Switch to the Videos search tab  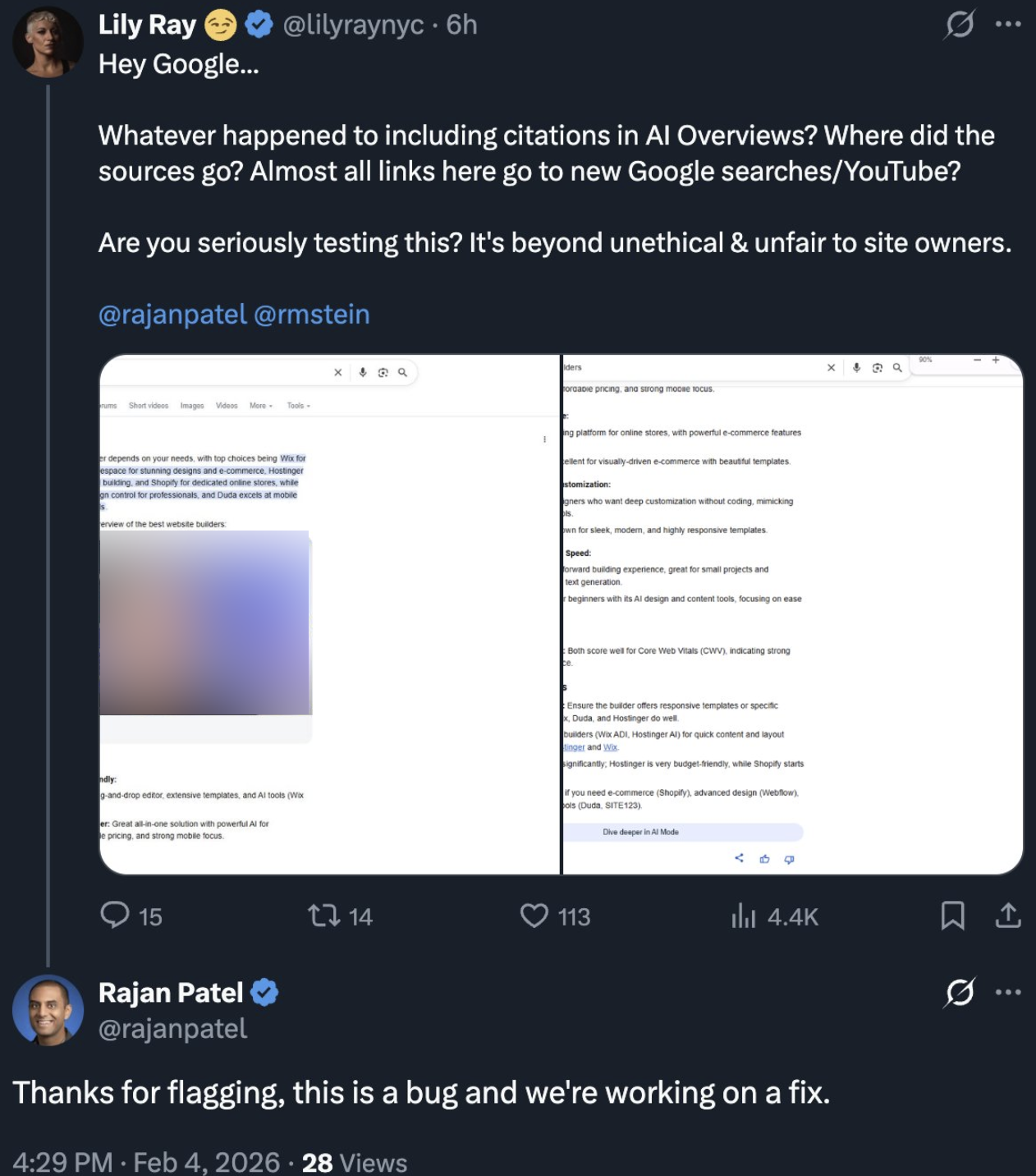(226, 405)
